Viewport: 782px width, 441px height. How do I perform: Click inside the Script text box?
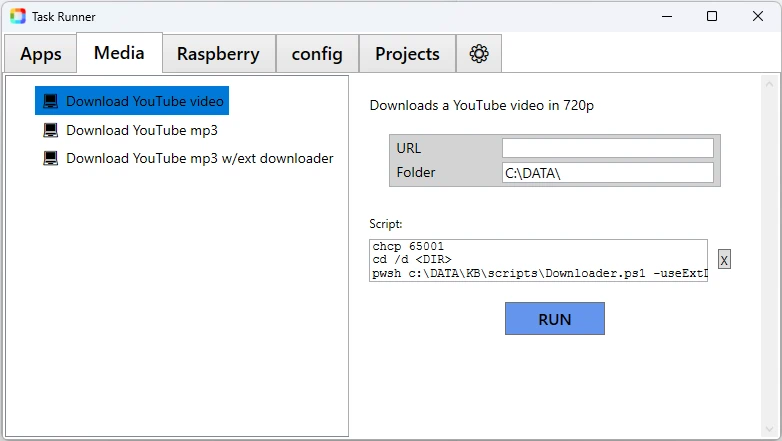click(x=538, y=260)
